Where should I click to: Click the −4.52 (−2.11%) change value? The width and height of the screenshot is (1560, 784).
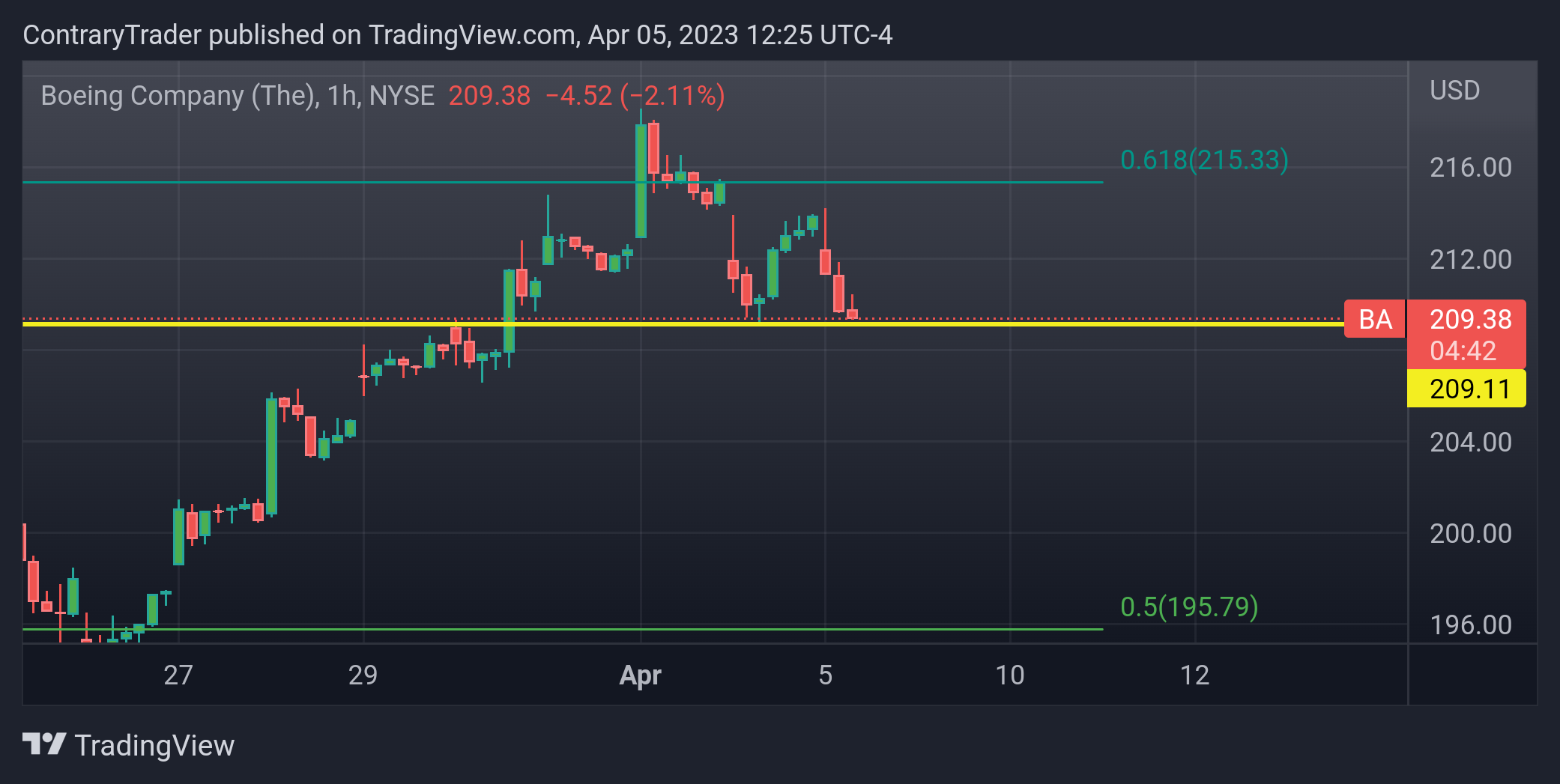635,96
